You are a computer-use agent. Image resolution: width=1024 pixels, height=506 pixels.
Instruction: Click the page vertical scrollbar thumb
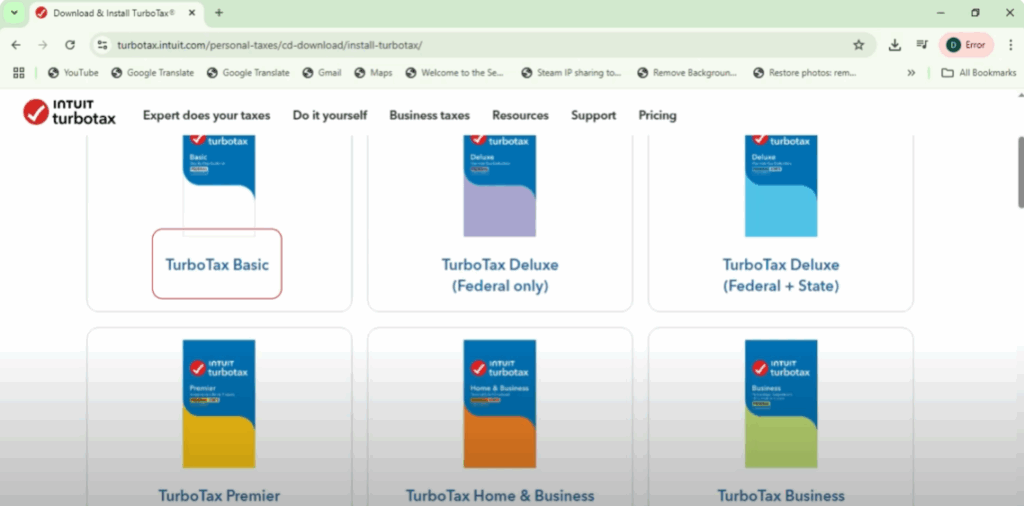(x=1020, y=172)
